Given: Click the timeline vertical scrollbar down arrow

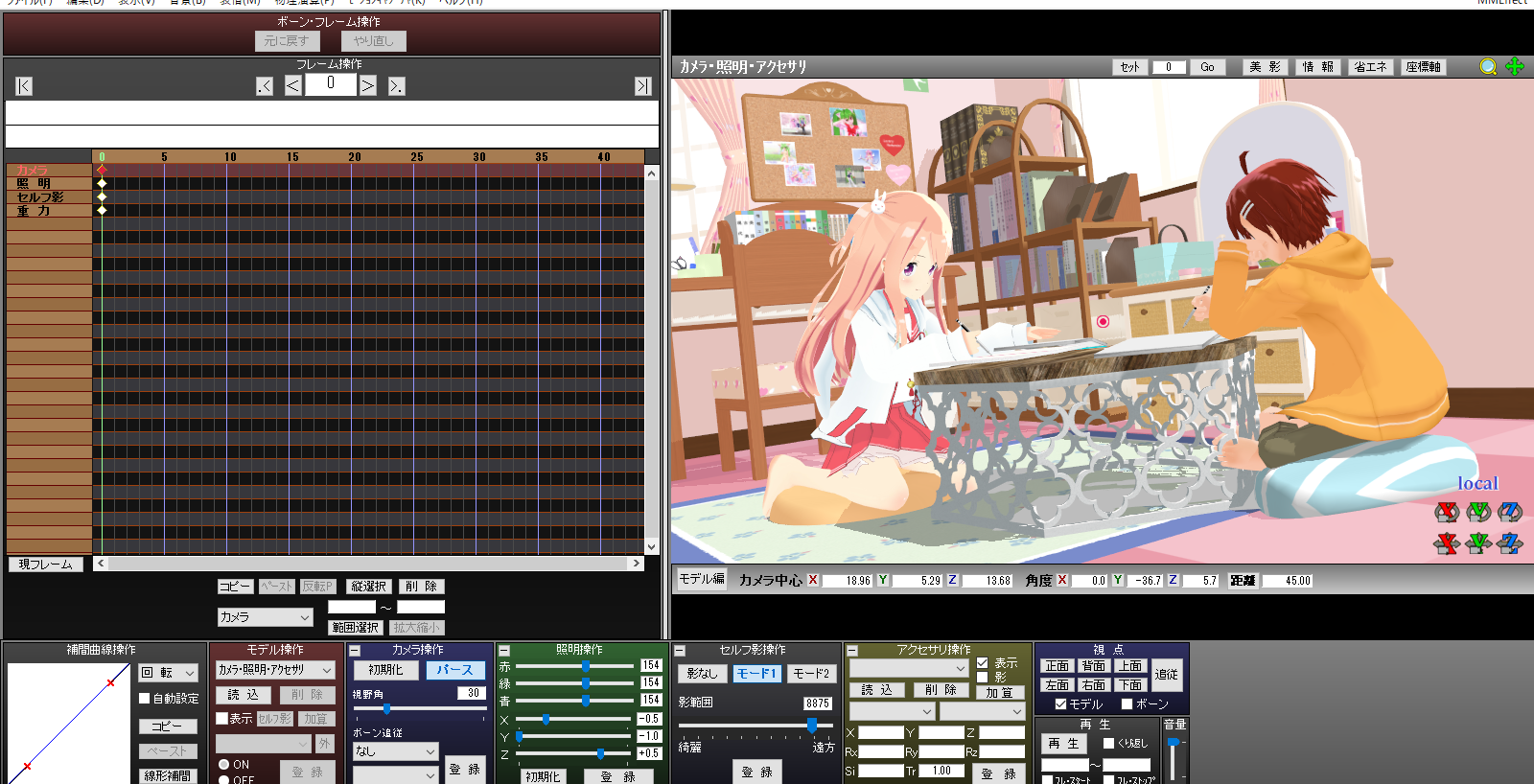Looking at the screenshot, I should [652, 547].
